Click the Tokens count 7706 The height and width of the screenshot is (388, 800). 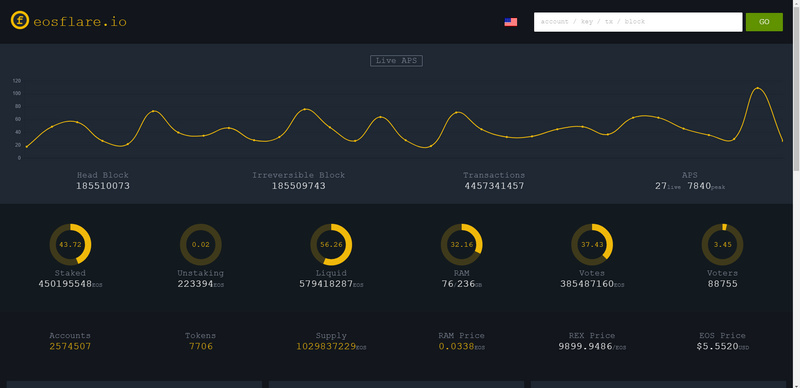(x=201, y=347)
